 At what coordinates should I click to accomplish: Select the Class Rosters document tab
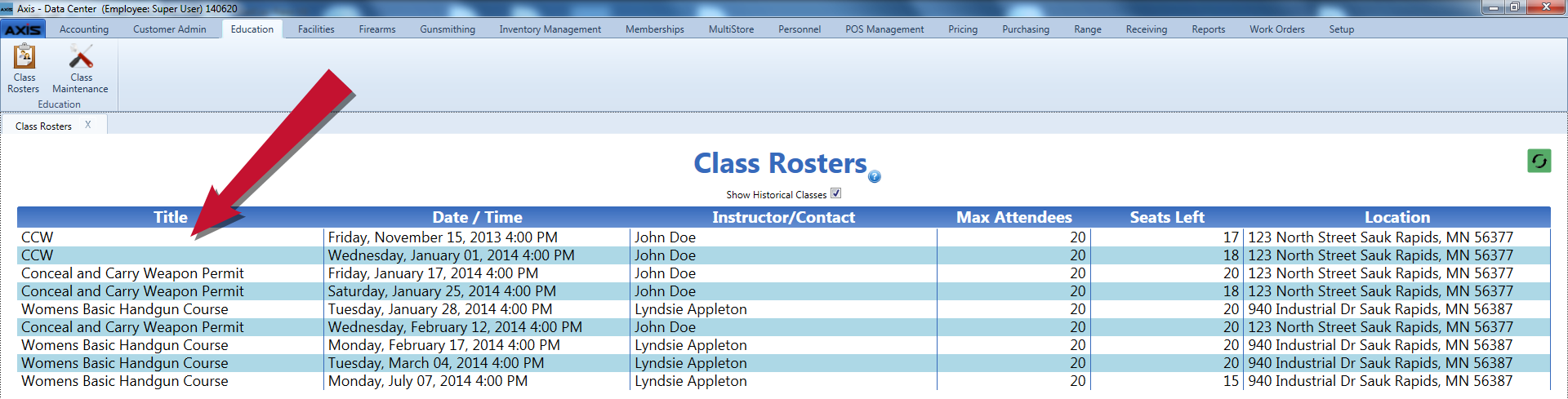pos(44,126)
